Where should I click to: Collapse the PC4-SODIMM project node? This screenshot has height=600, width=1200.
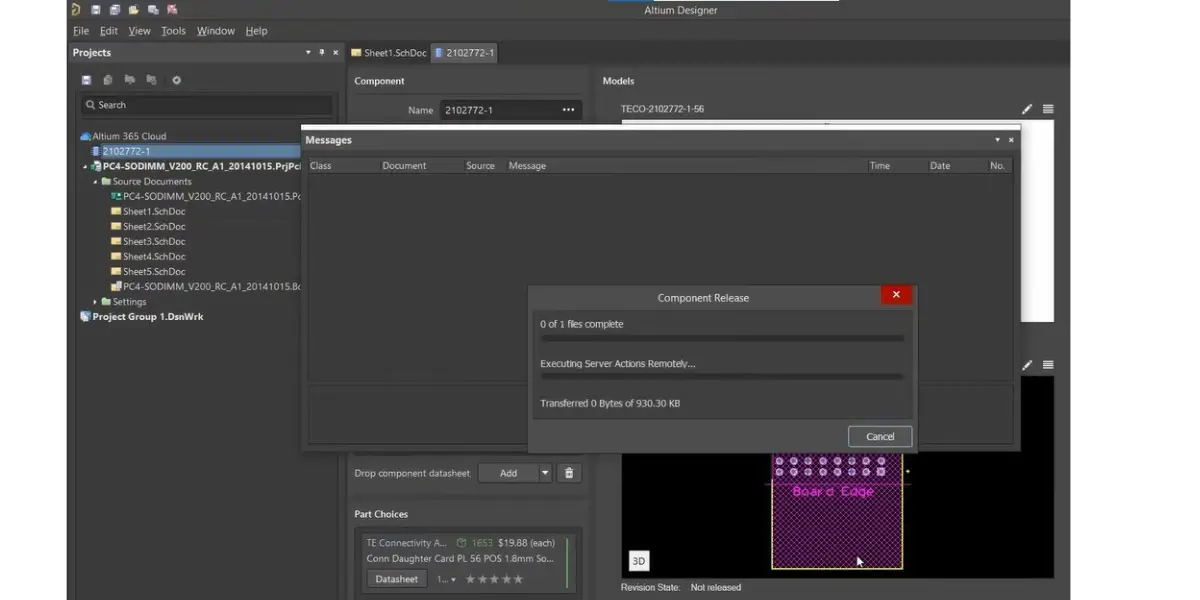click(85, 167)
